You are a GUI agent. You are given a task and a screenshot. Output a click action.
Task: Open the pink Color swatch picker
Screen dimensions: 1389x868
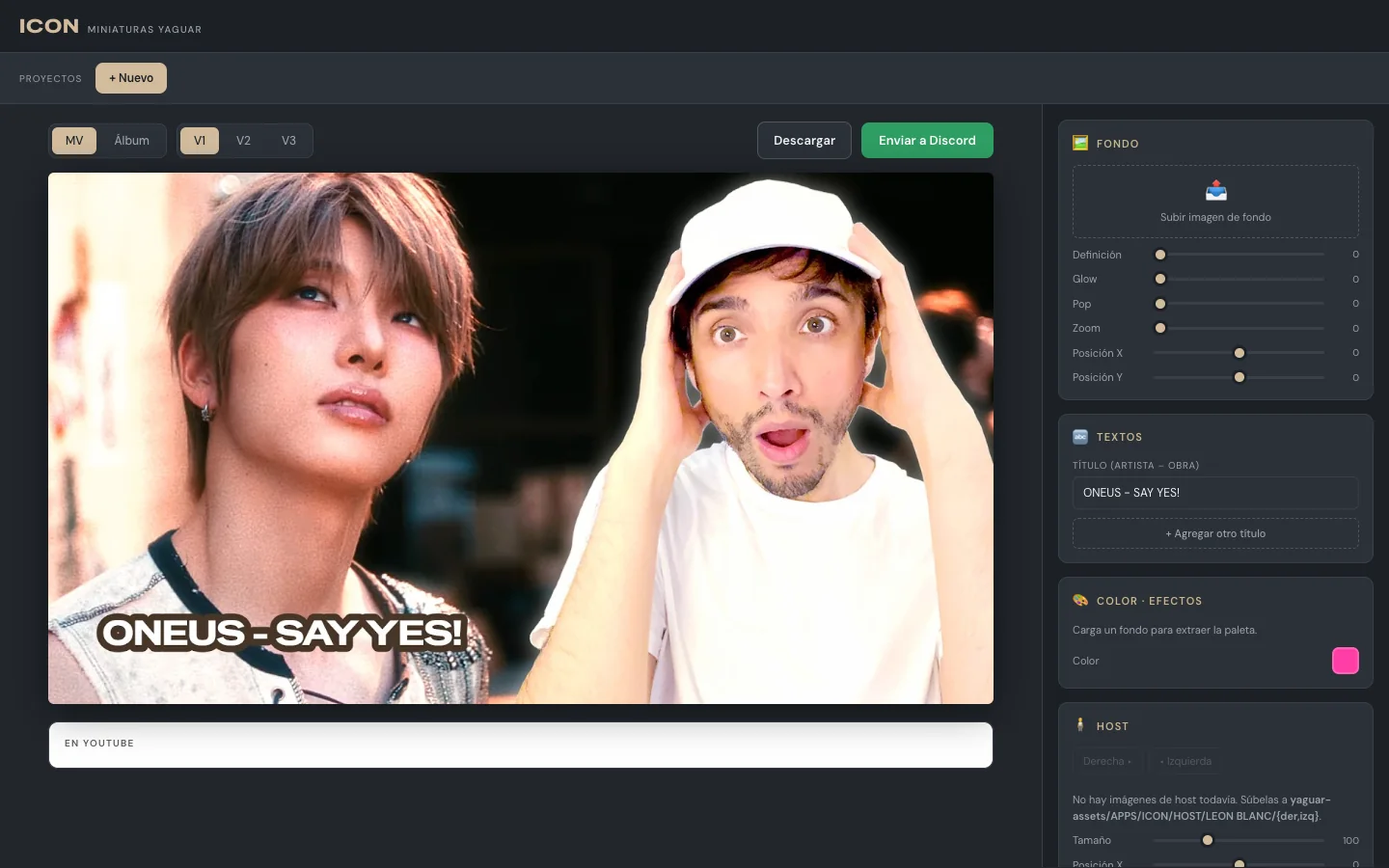click(1346, 661)
